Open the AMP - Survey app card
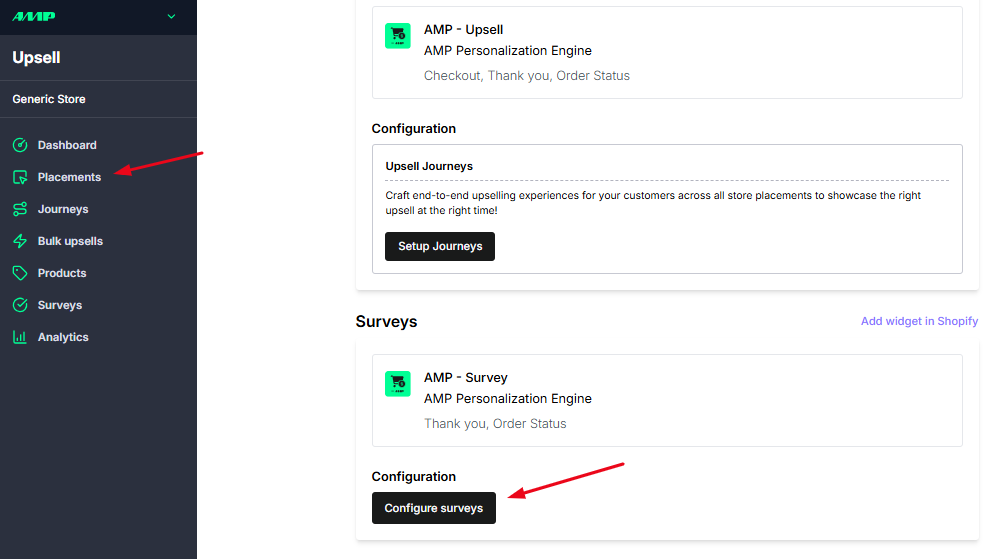 [667, 400]
